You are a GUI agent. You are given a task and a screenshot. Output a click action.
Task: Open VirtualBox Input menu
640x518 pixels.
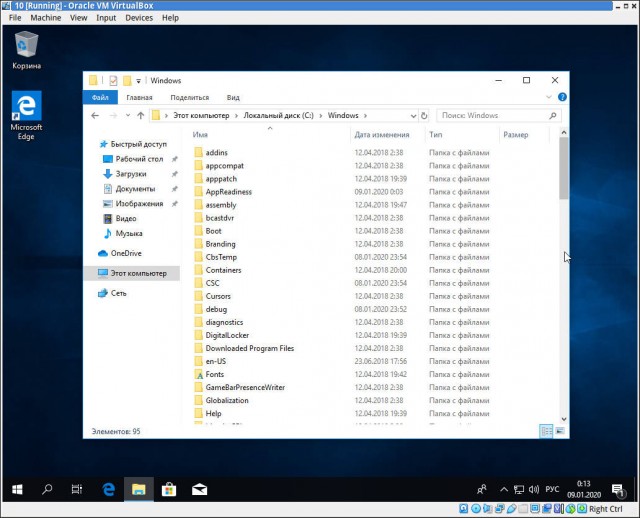point(106,18)
